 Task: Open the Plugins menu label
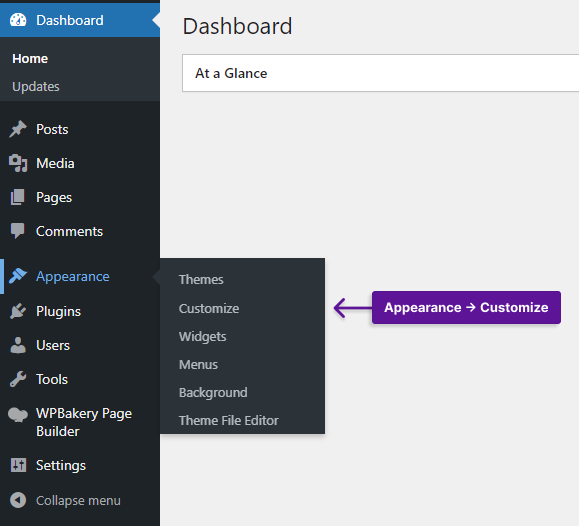[x=58, y=311]
